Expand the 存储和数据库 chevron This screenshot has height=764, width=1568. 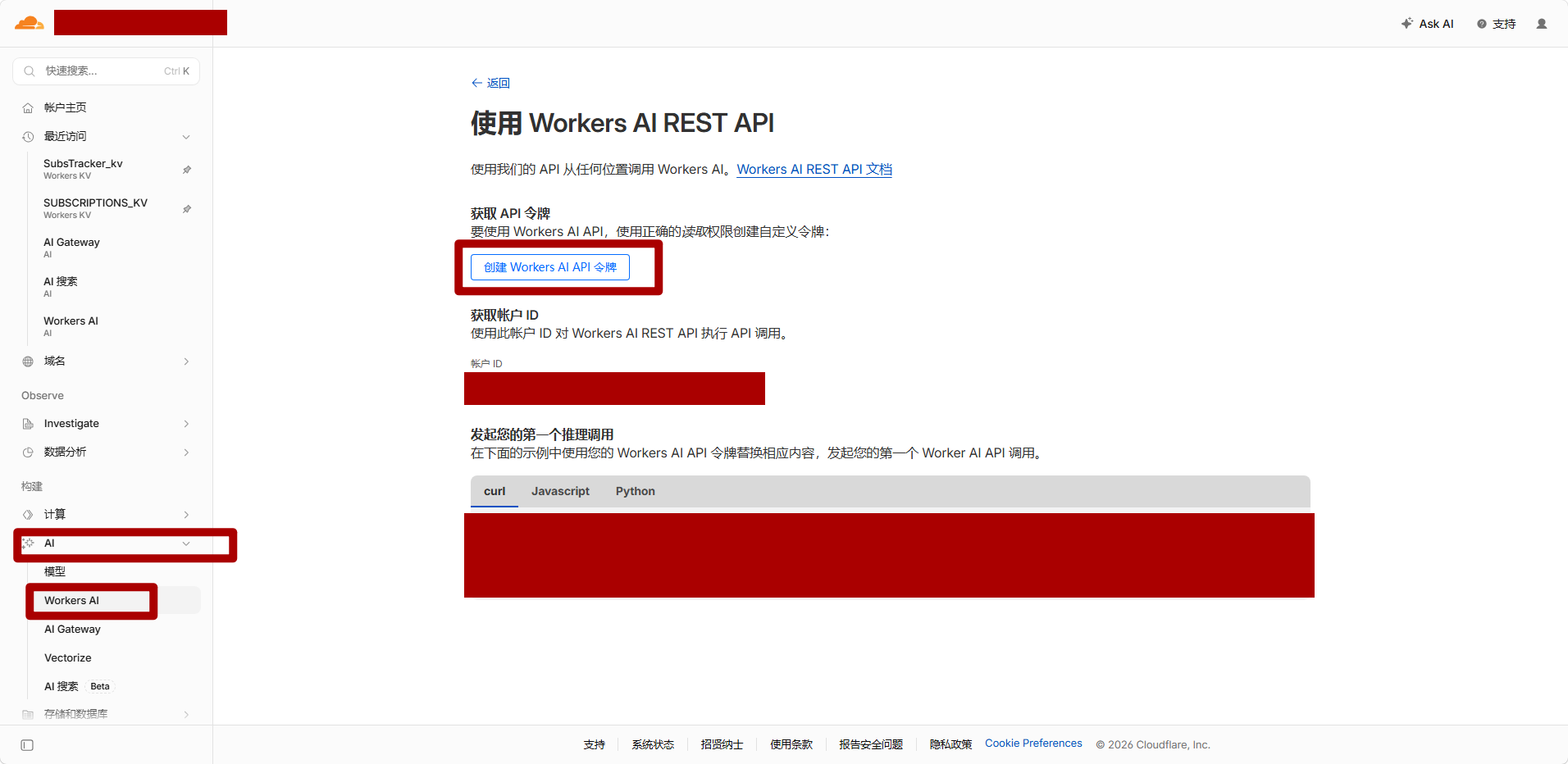coord(186,715)
